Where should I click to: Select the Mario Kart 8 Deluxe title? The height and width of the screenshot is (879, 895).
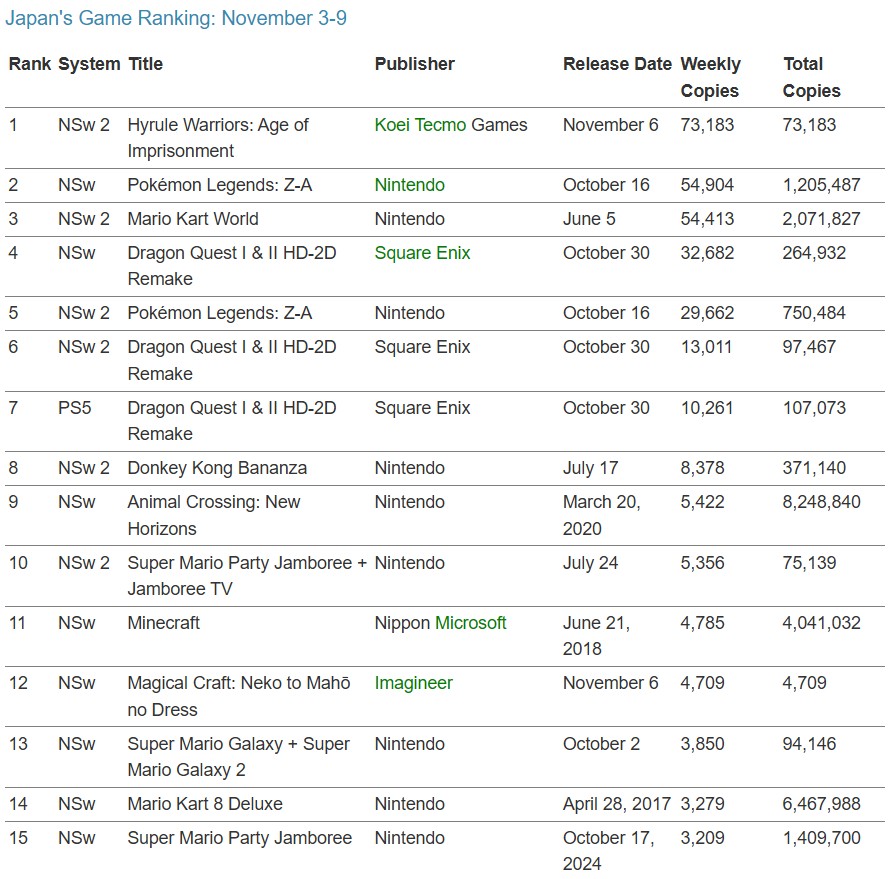coord(205,804)
